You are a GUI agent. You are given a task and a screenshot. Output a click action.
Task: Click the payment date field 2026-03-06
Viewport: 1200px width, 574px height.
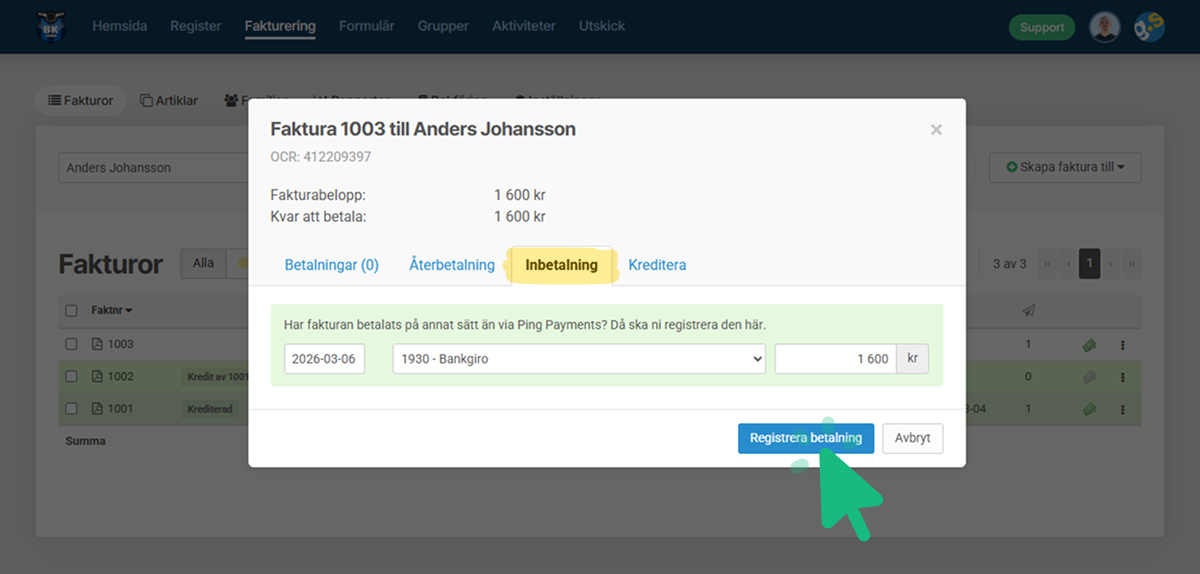[324, 359]
